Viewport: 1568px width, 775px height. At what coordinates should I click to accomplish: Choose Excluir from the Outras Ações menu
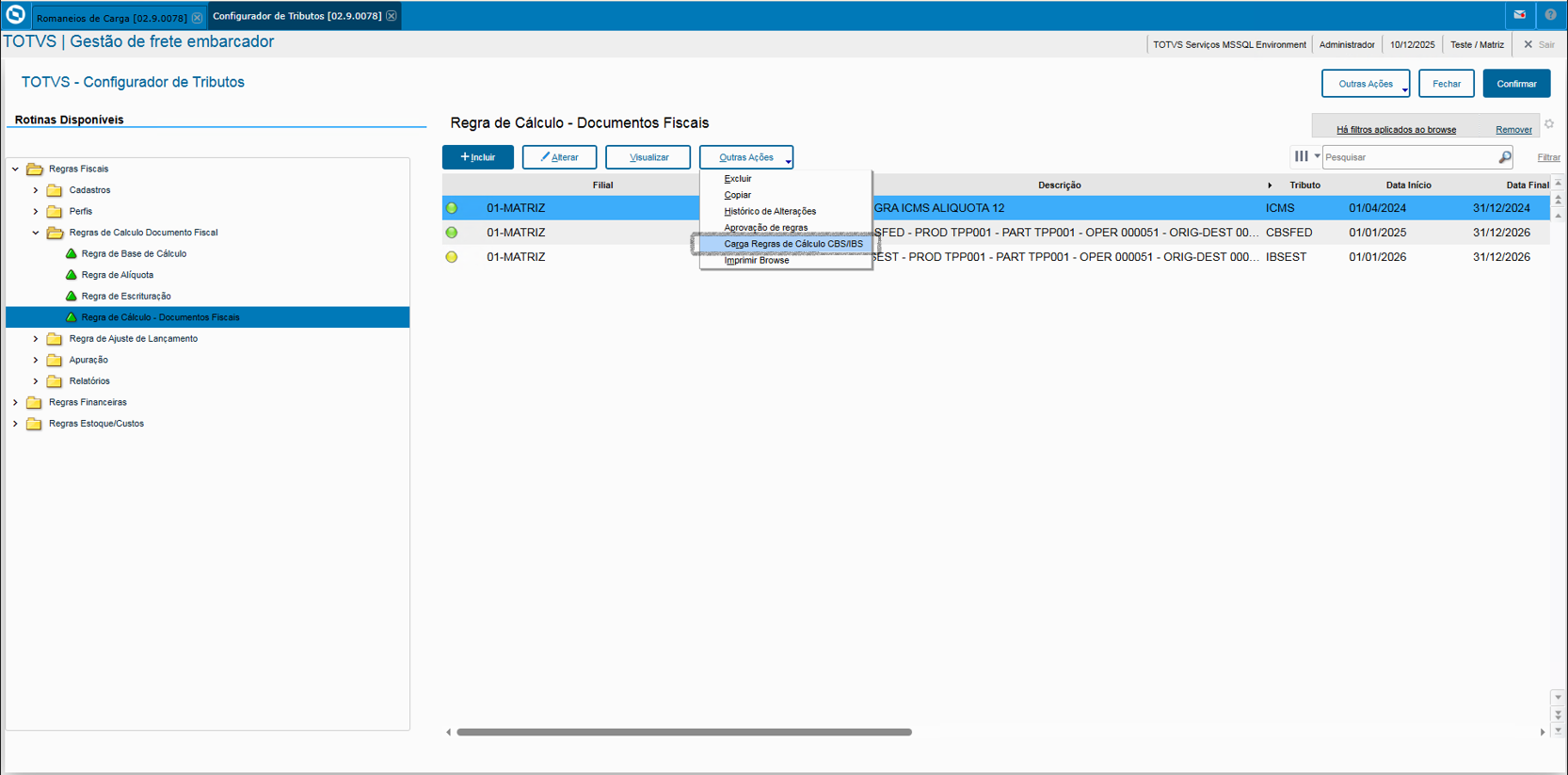coord(738,179)
